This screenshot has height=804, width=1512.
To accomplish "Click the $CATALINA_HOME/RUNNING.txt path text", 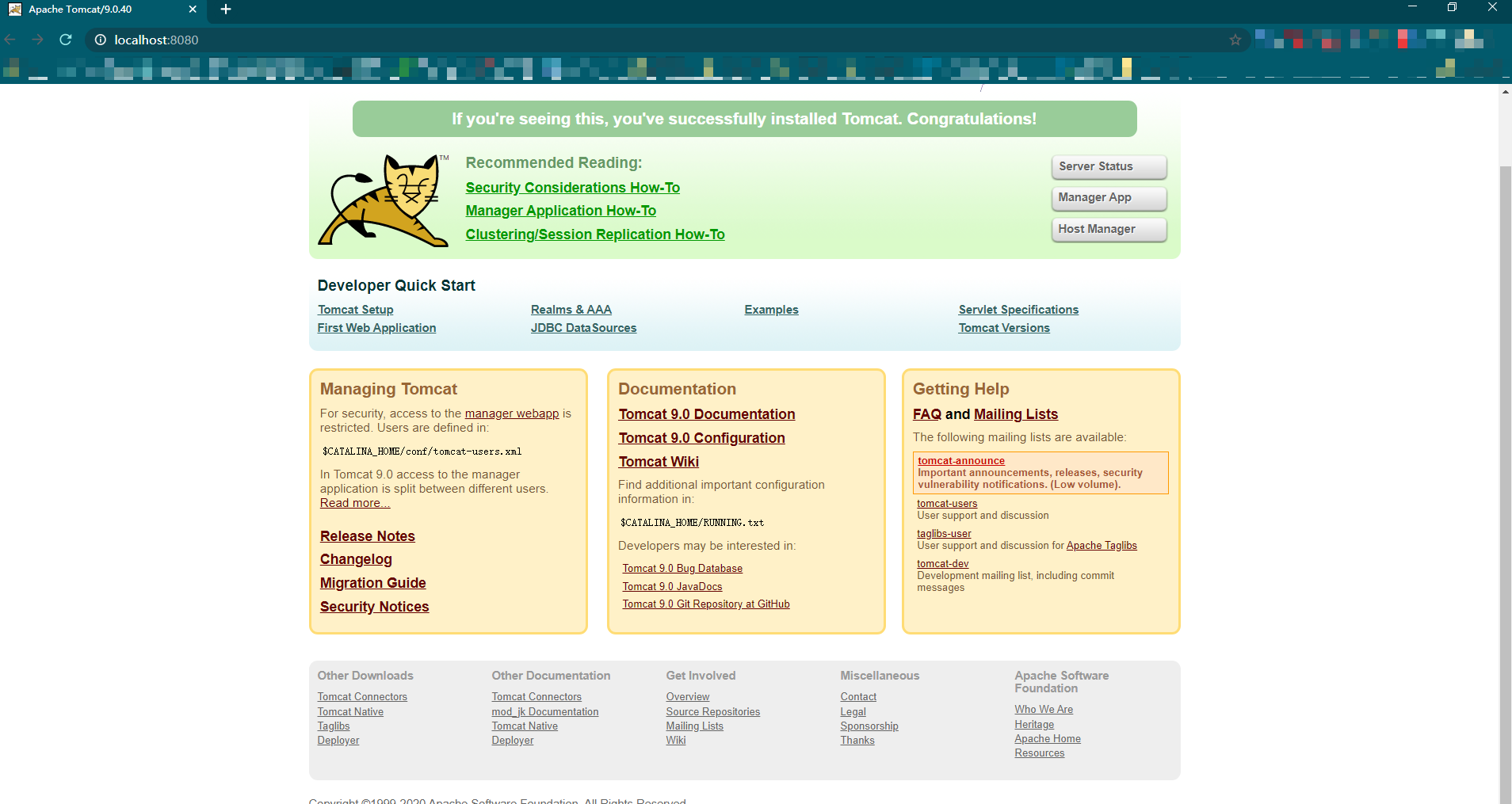I will point(692,523).
